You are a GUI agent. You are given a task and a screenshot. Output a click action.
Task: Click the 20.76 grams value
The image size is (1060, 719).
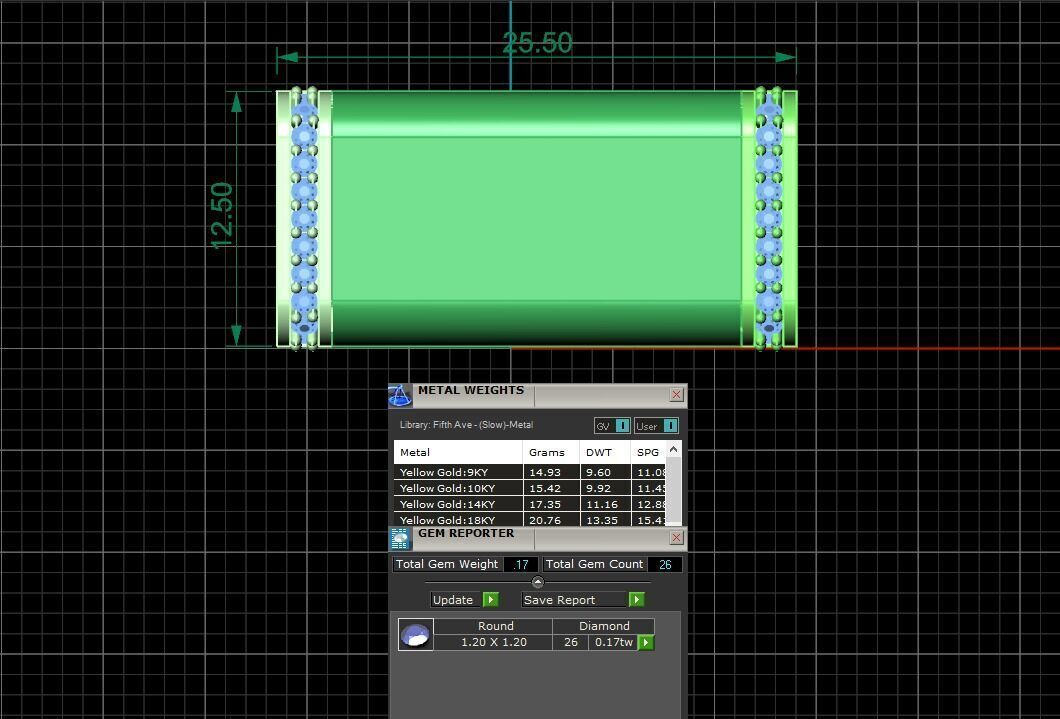click(545, 520)
